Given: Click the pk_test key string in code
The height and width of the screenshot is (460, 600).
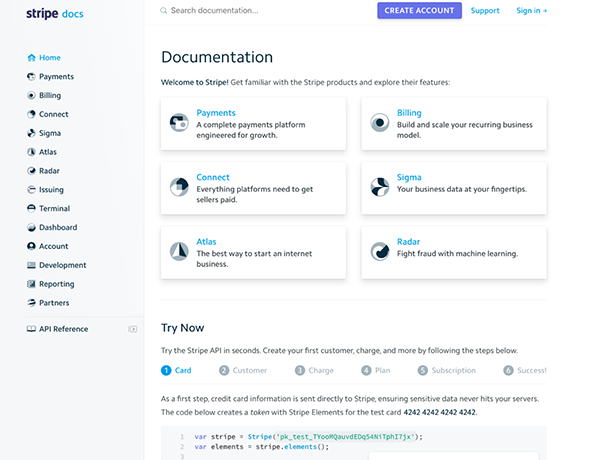Looking at the screenshot, I should click(345, 437).
